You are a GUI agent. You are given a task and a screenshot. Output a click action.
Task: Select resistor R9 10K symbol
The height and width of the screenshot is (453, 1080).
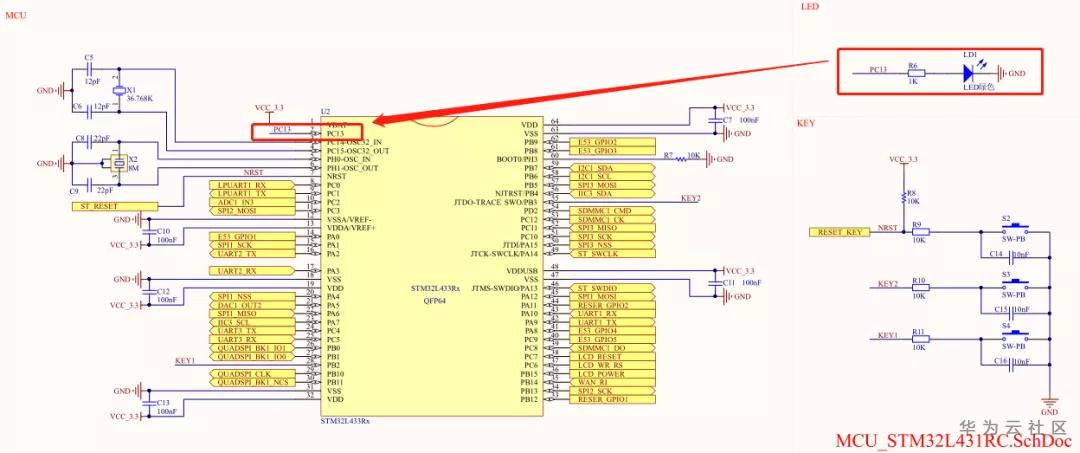point(921,232)
